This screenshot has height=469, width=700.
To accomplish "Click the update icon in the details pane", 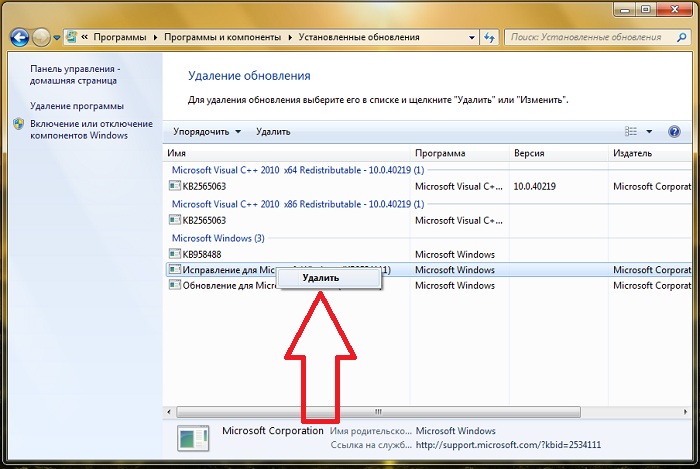I will (x=193, y=438).
